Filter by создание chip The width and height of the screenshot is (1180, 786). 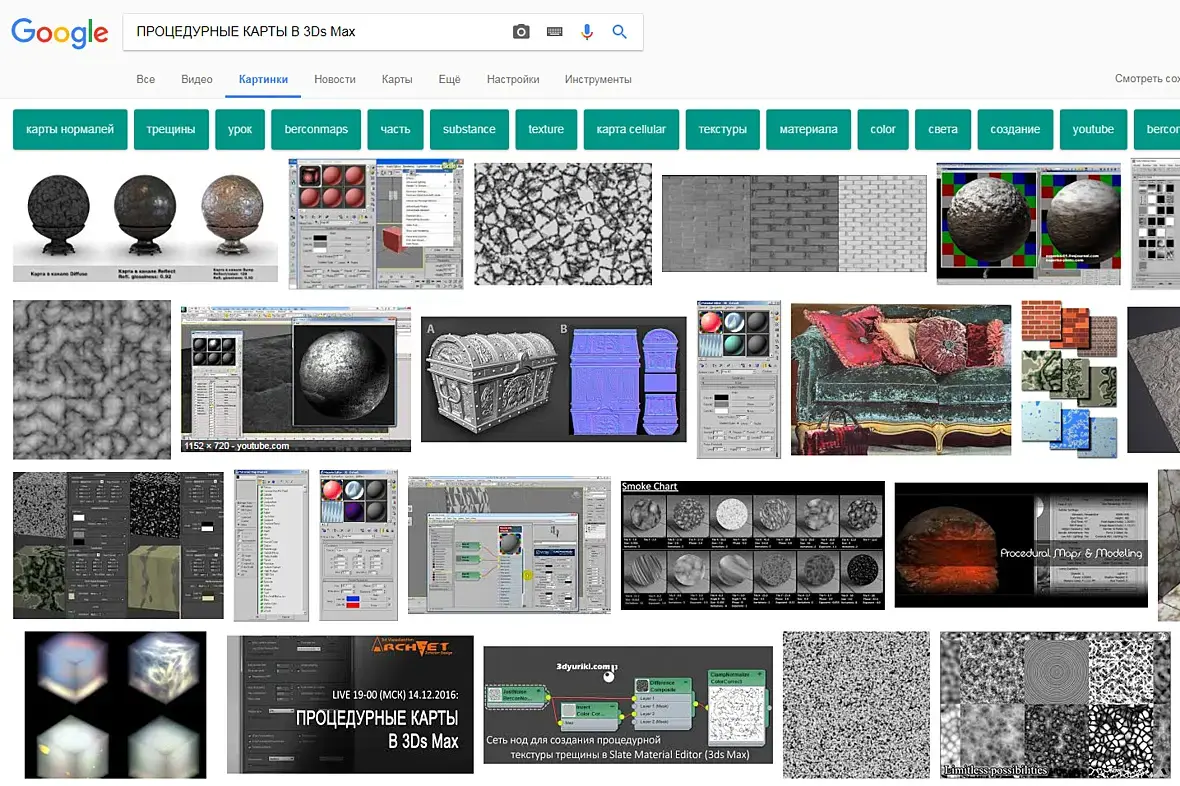point(1015,129)
